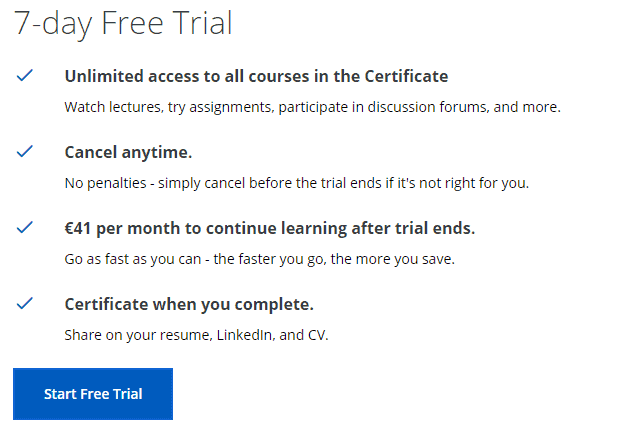Click the words 'after trial ends' in bold
Screen dimensions: 627x435
tap(419, 228)
